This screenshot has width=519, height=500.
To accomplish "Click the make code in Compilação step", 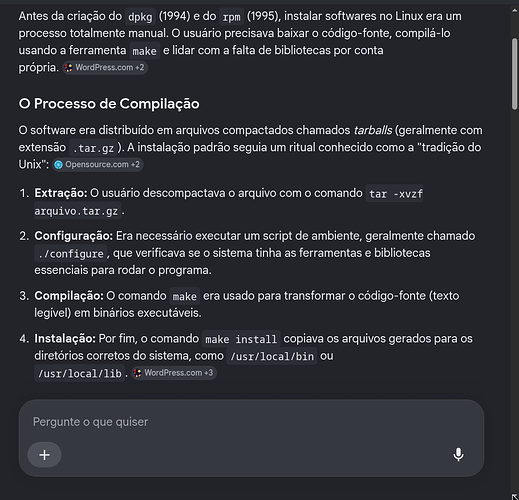I will 185,296.
